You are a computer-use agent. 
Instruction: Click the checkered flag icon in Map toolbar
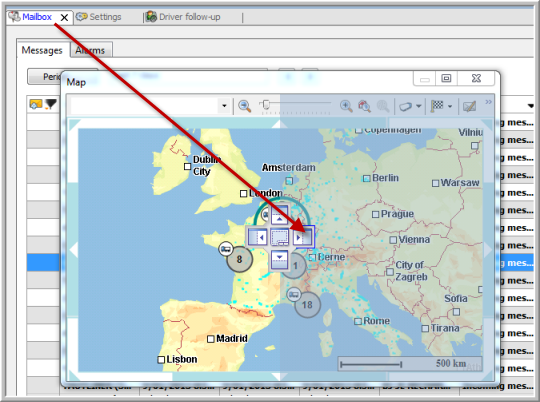[x=437, y=106]
